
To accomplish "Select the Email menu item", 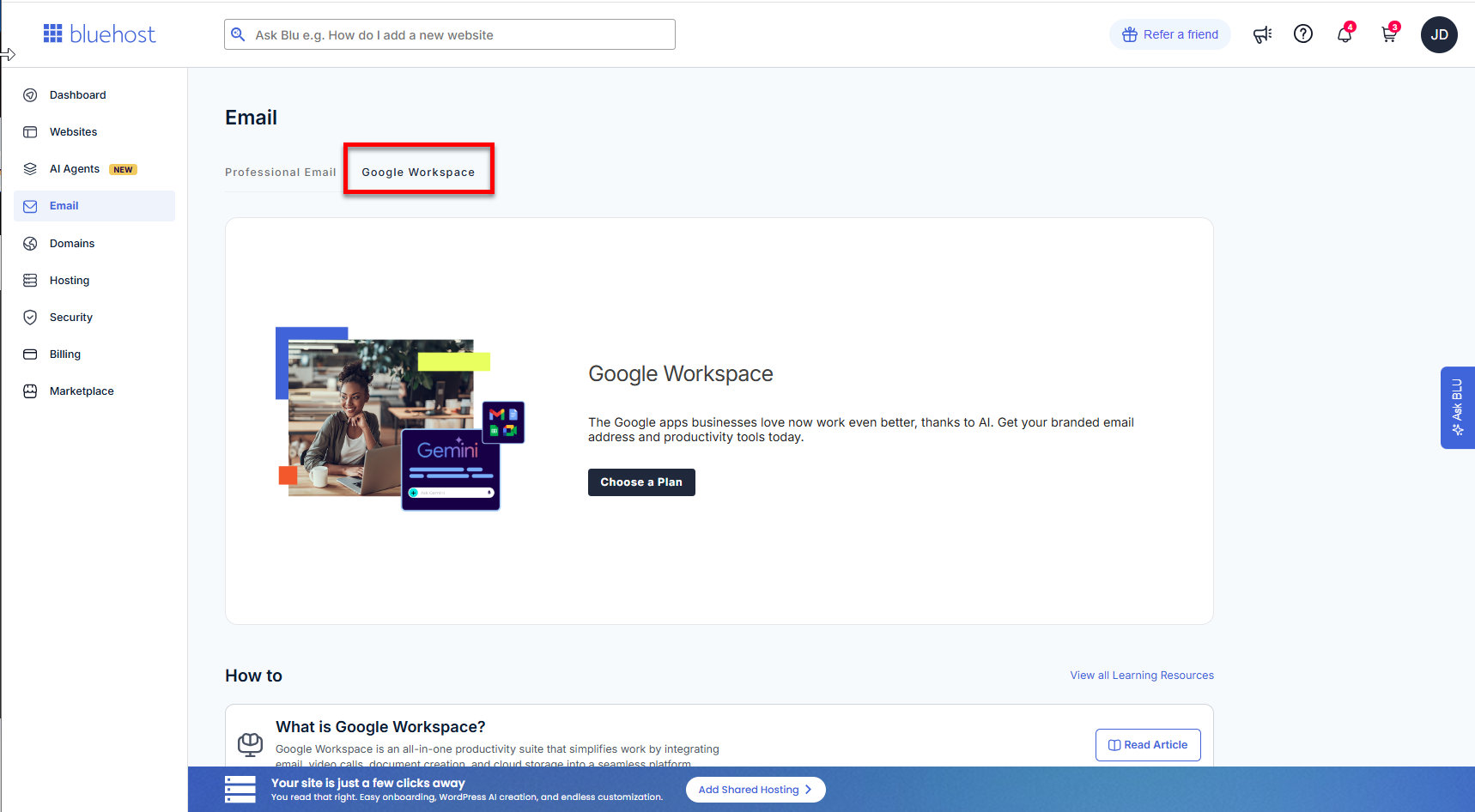I will coord(94,206).
